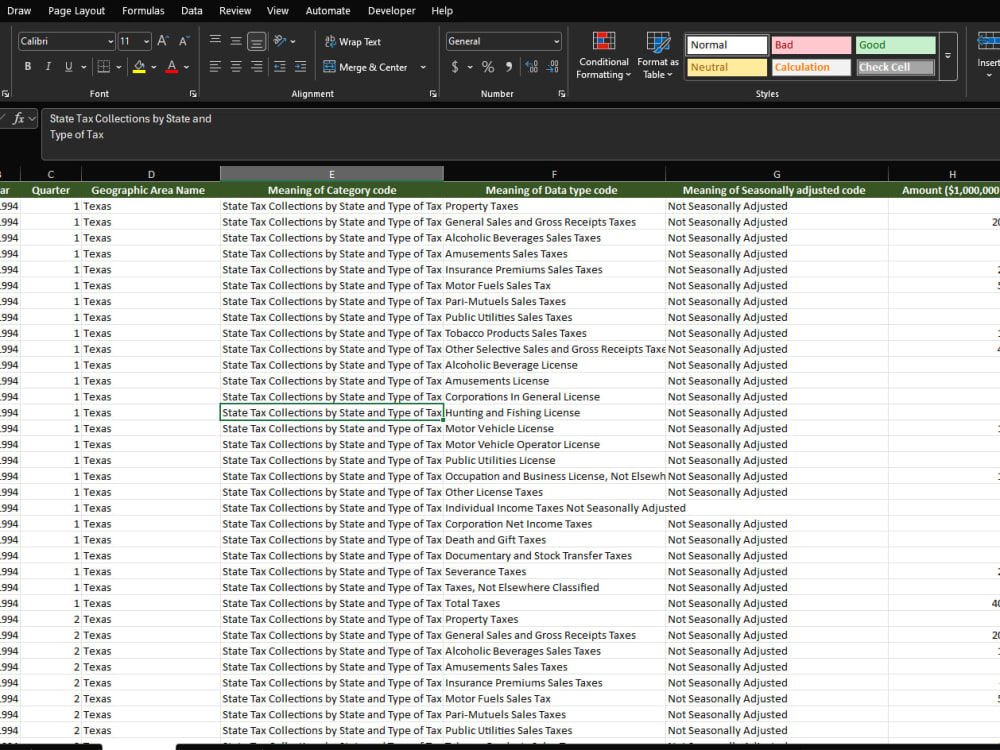
Task: Center text horizontally
Action: [236, 66]
